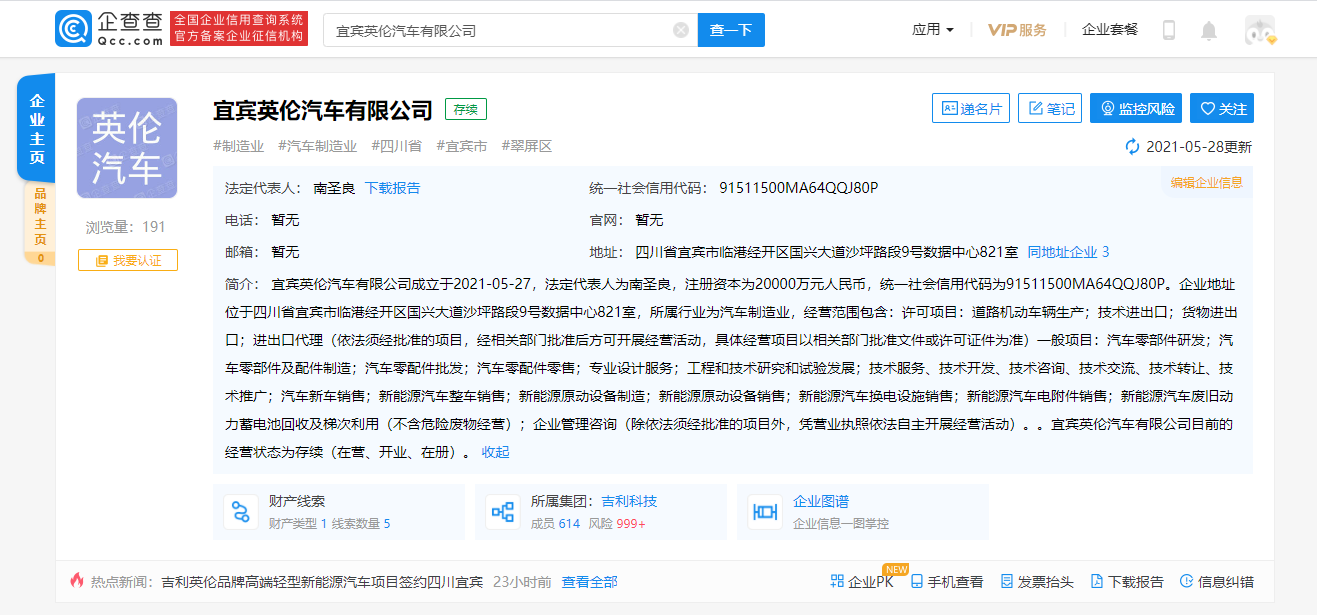Screen dimensions: 1317x615
Task: Open the notification bell icon
Action: click(x=1208, y=30)
